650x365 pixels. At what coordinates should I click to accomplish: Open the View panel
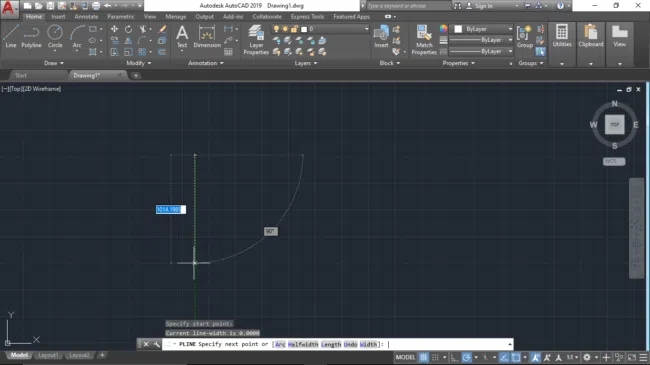pos(619,44)
